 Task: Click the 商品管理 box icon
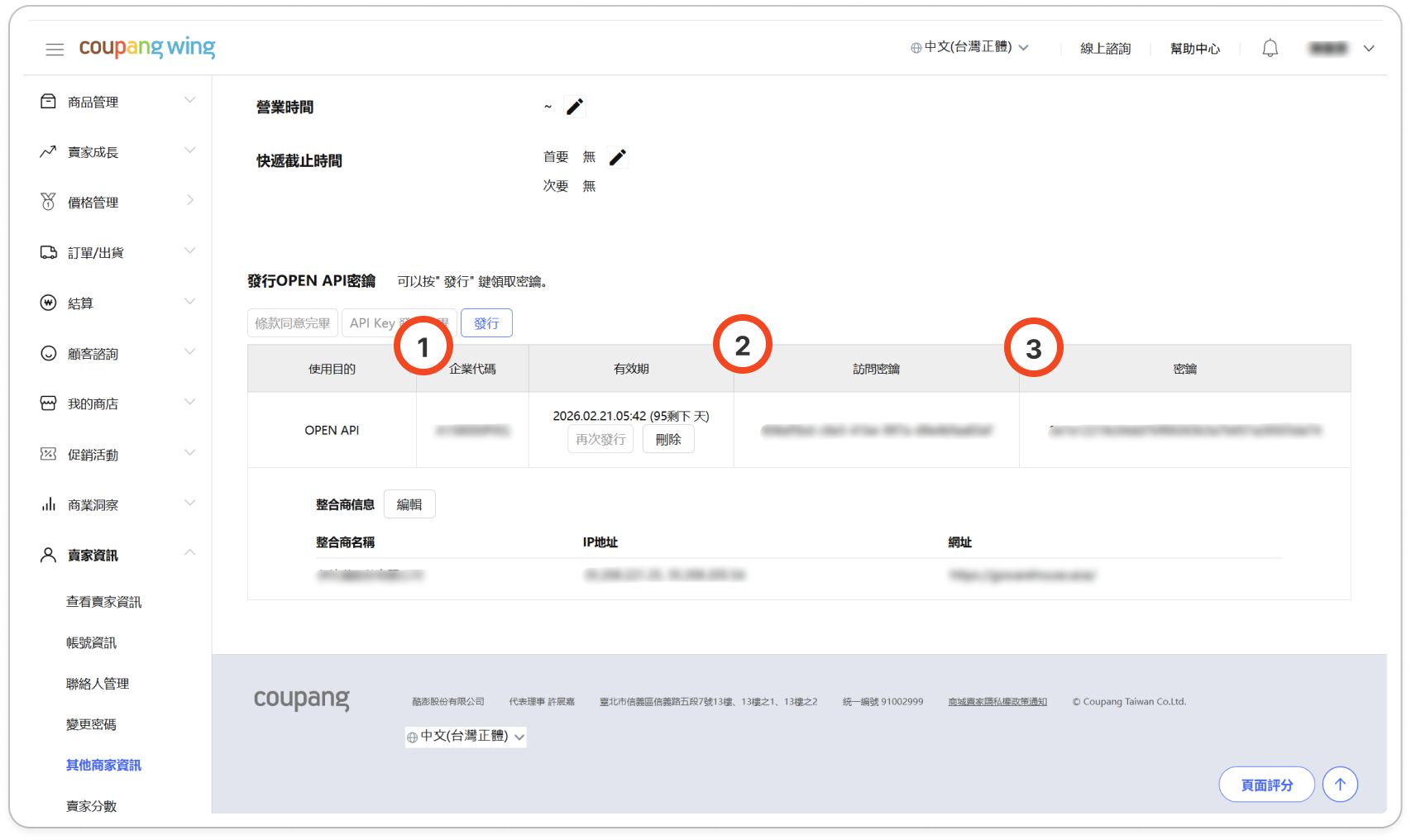pyautogui.click(x=48, y=102)
